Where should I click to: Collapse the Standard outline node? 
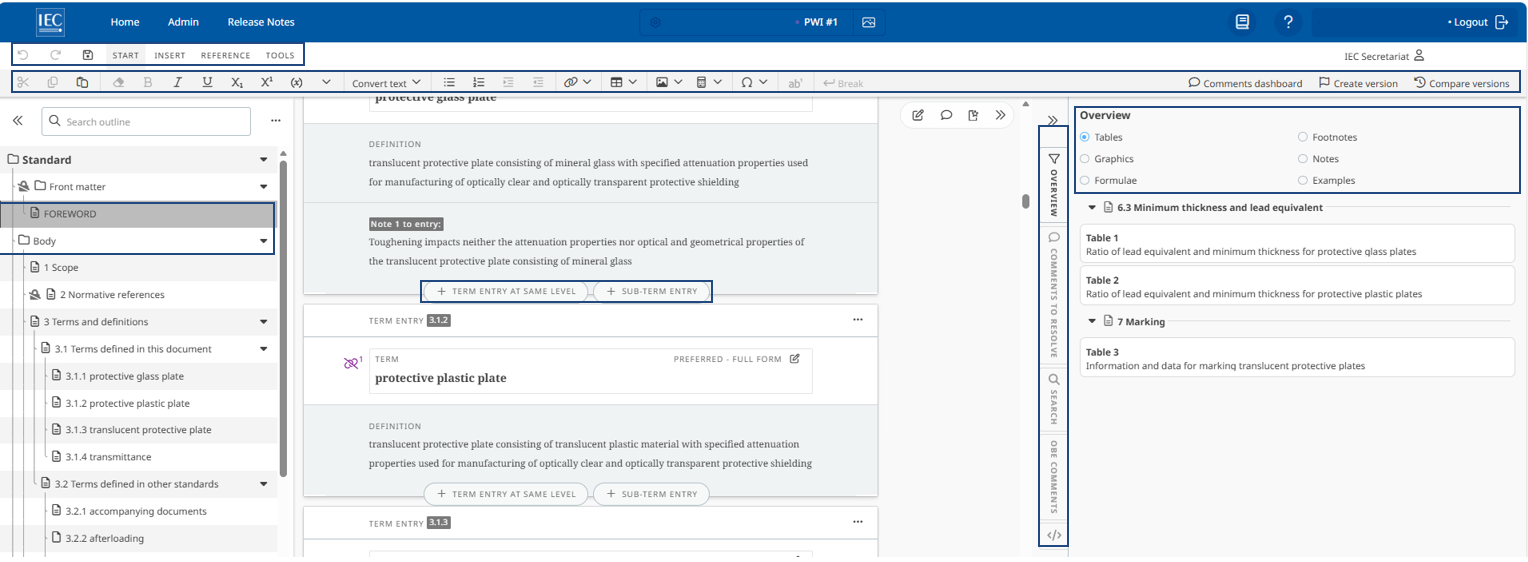click(264, 160)
